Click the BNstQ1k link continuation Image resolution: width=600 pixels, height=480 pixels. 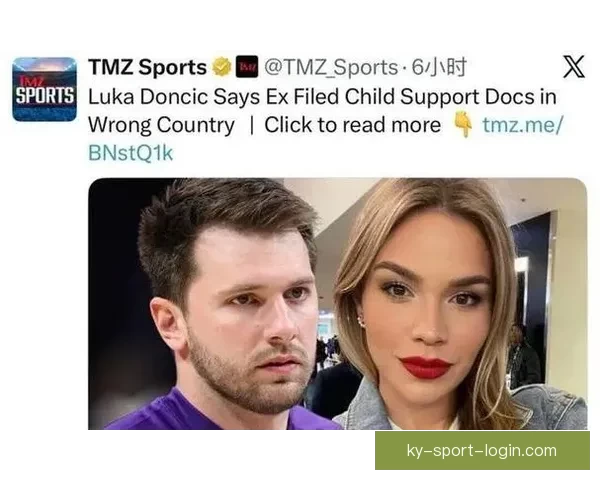(131, 153)
